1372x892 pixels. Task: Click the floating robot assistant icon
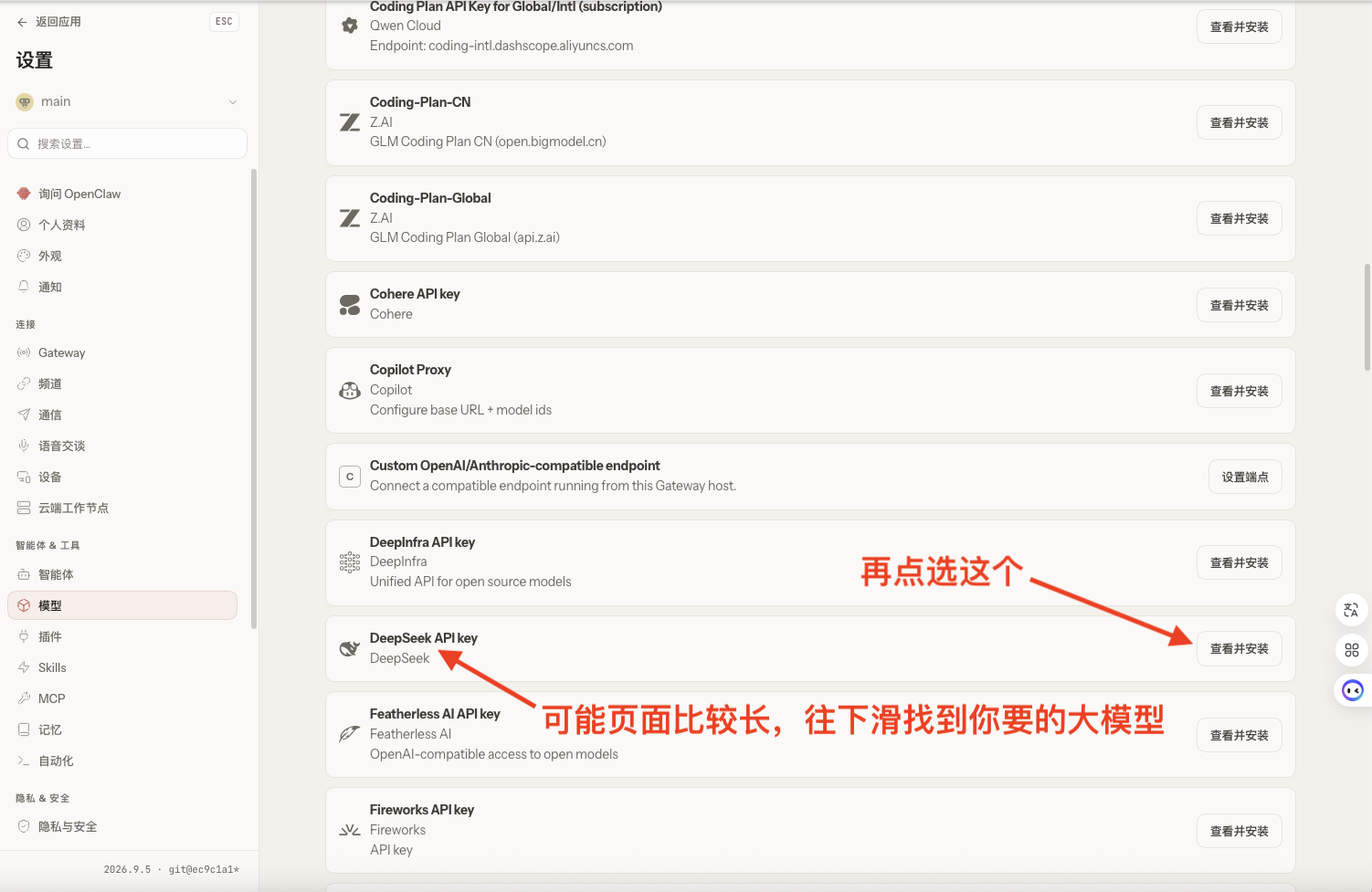click(1353, 690)
